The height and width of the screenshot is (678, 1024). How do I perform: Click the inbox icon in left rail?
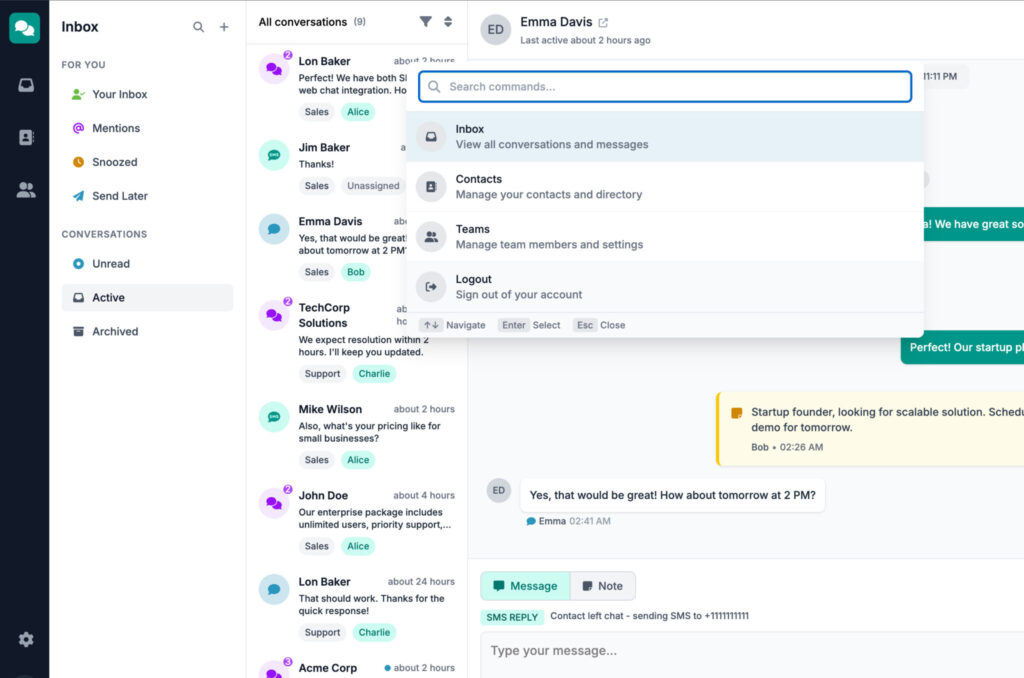[x=25, y=85]
